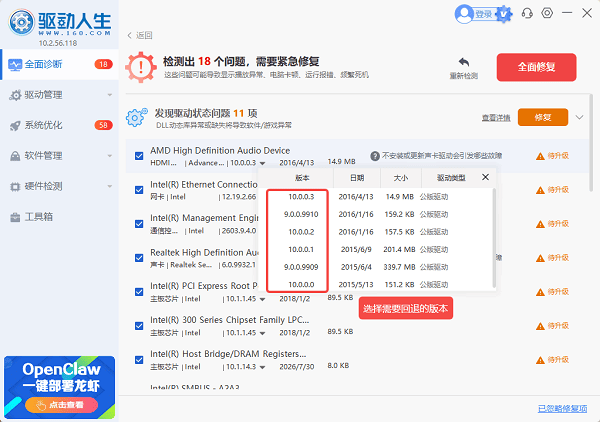Expand 硬件检测 submenu arrow
This screenshot has width=600, height=422.
110,186
